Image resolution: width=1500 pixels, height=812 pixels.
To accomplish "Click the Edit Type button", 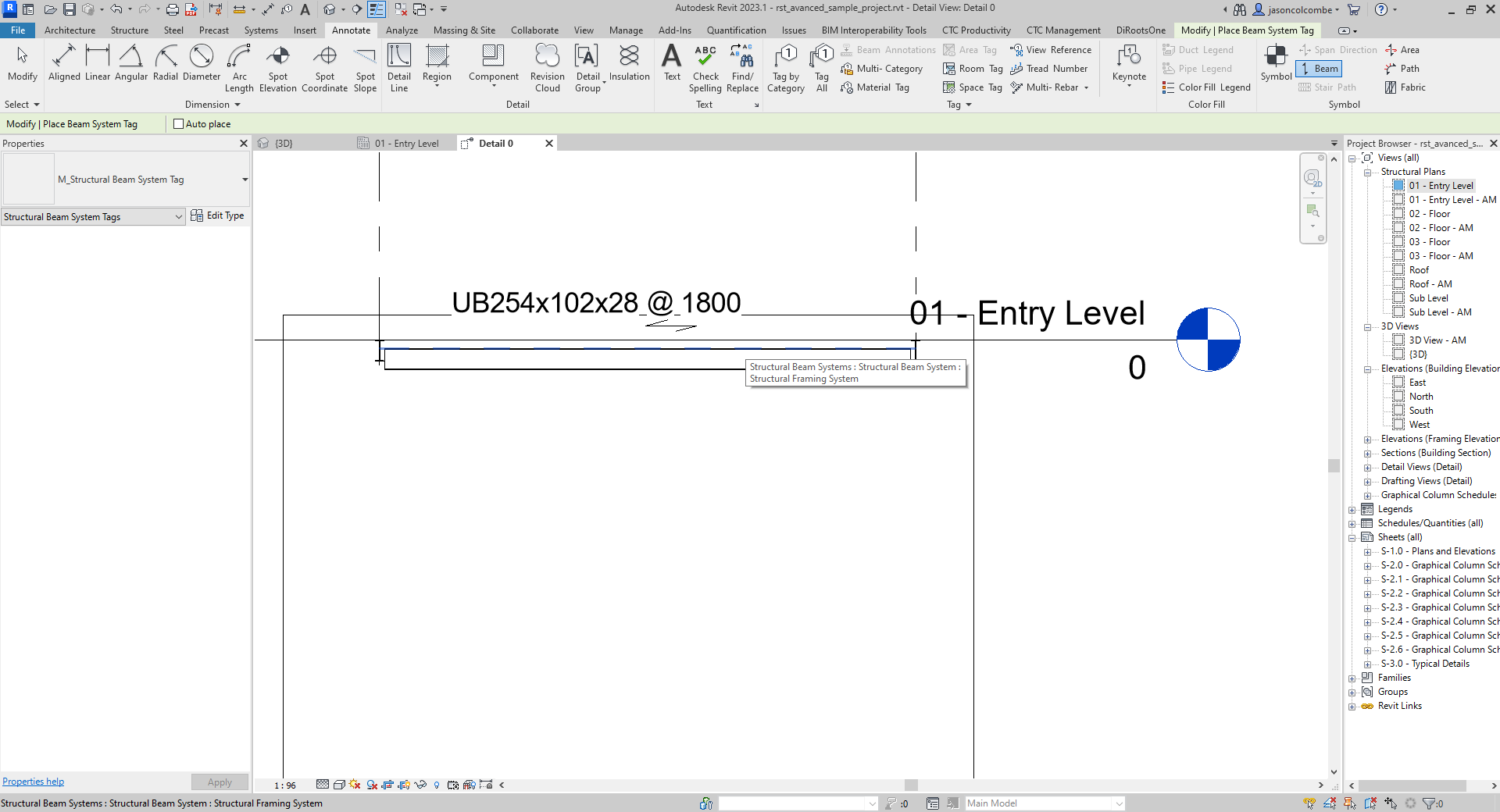I will click(218, 215).
